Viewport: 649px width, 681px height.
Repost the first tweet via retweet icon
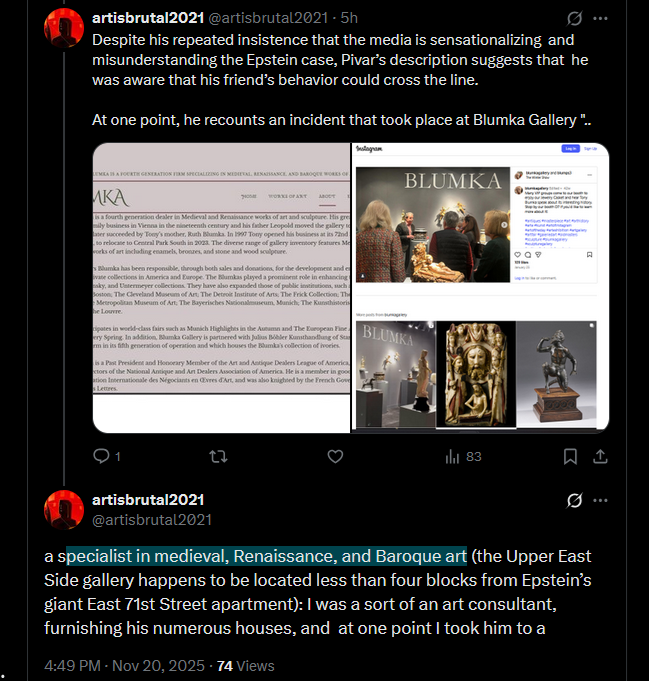pos(218,456)
